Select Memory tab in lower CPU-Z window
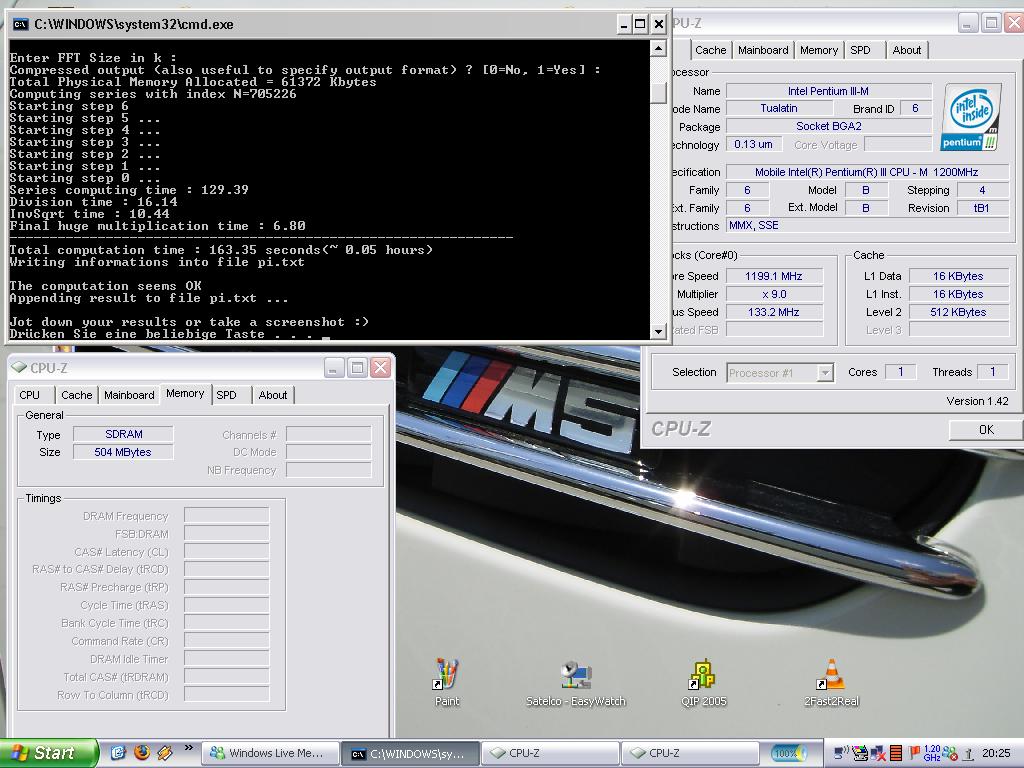Screen dimensions: 1024x768 pos(185,394)
